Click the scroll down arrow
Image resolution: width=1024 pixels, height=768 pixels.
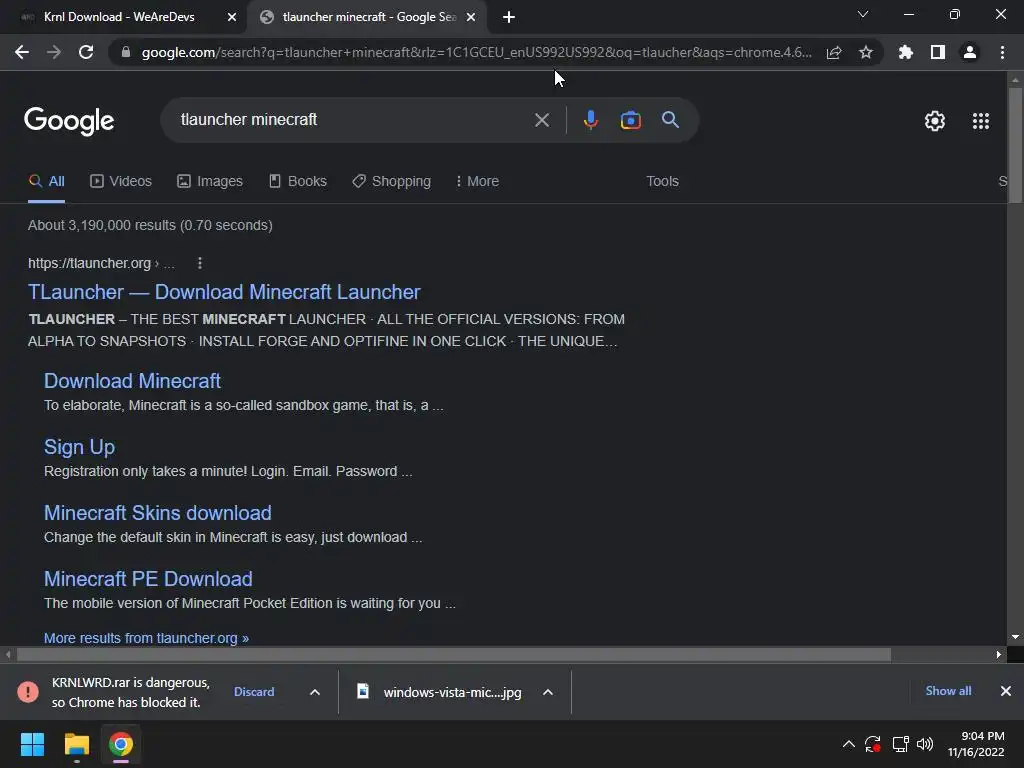coord(1015,637)
